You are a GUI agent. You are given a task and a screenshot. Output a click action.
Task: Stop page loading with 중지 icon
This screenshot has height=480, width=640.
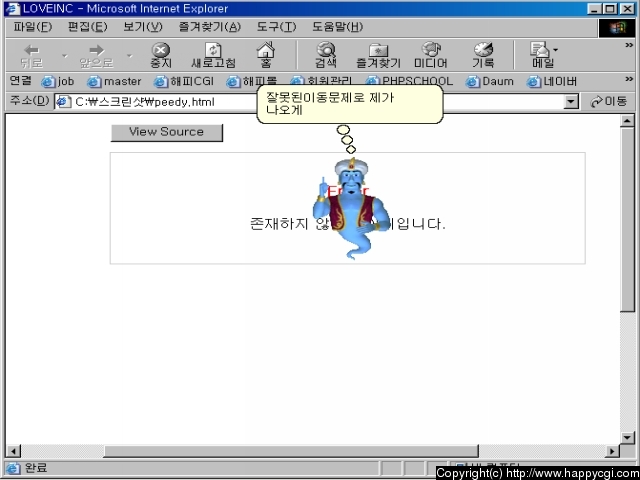[x=161, y=56]
